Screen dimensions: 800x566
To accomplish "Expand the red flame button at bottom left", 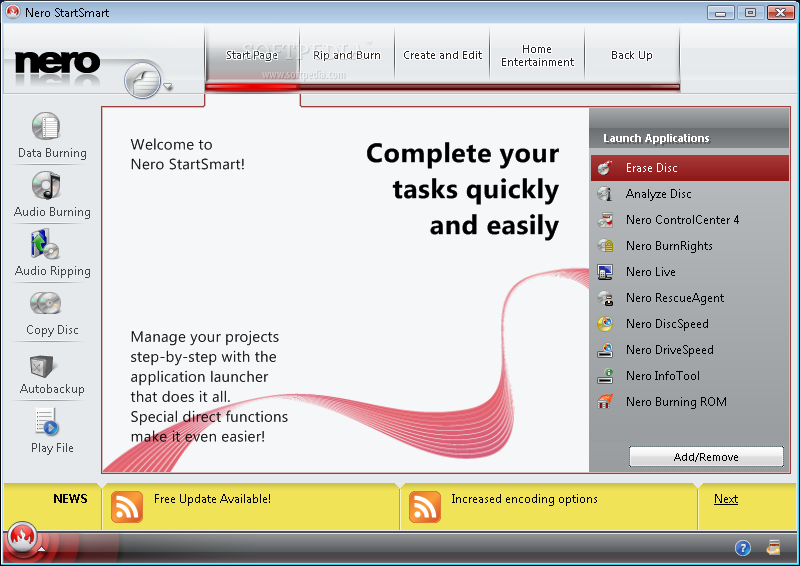I will pos(22,539).
